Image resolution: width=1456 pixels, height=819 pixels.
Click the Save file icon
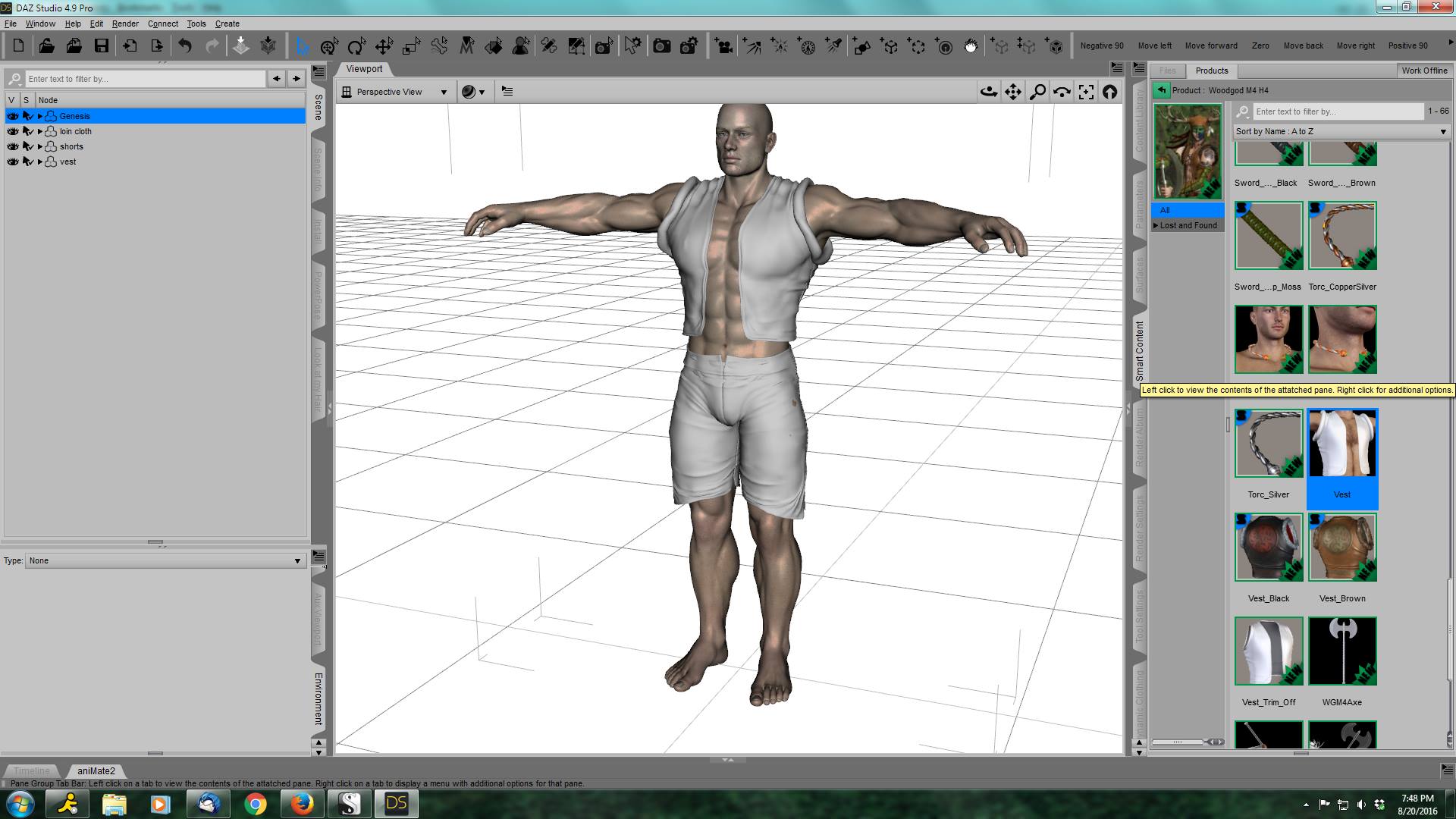tap(101, 46)
